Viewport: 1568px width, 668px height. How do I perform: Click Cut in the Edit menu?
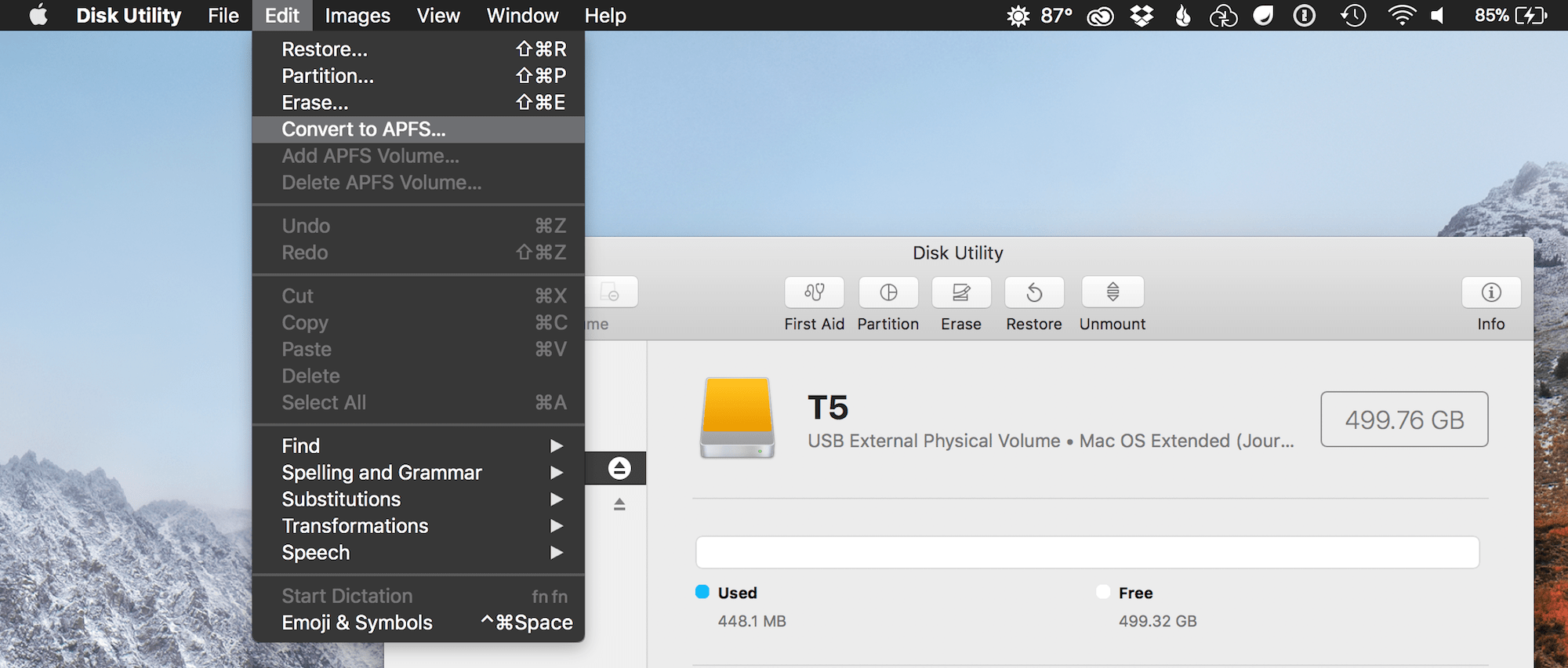click(419, 296)
